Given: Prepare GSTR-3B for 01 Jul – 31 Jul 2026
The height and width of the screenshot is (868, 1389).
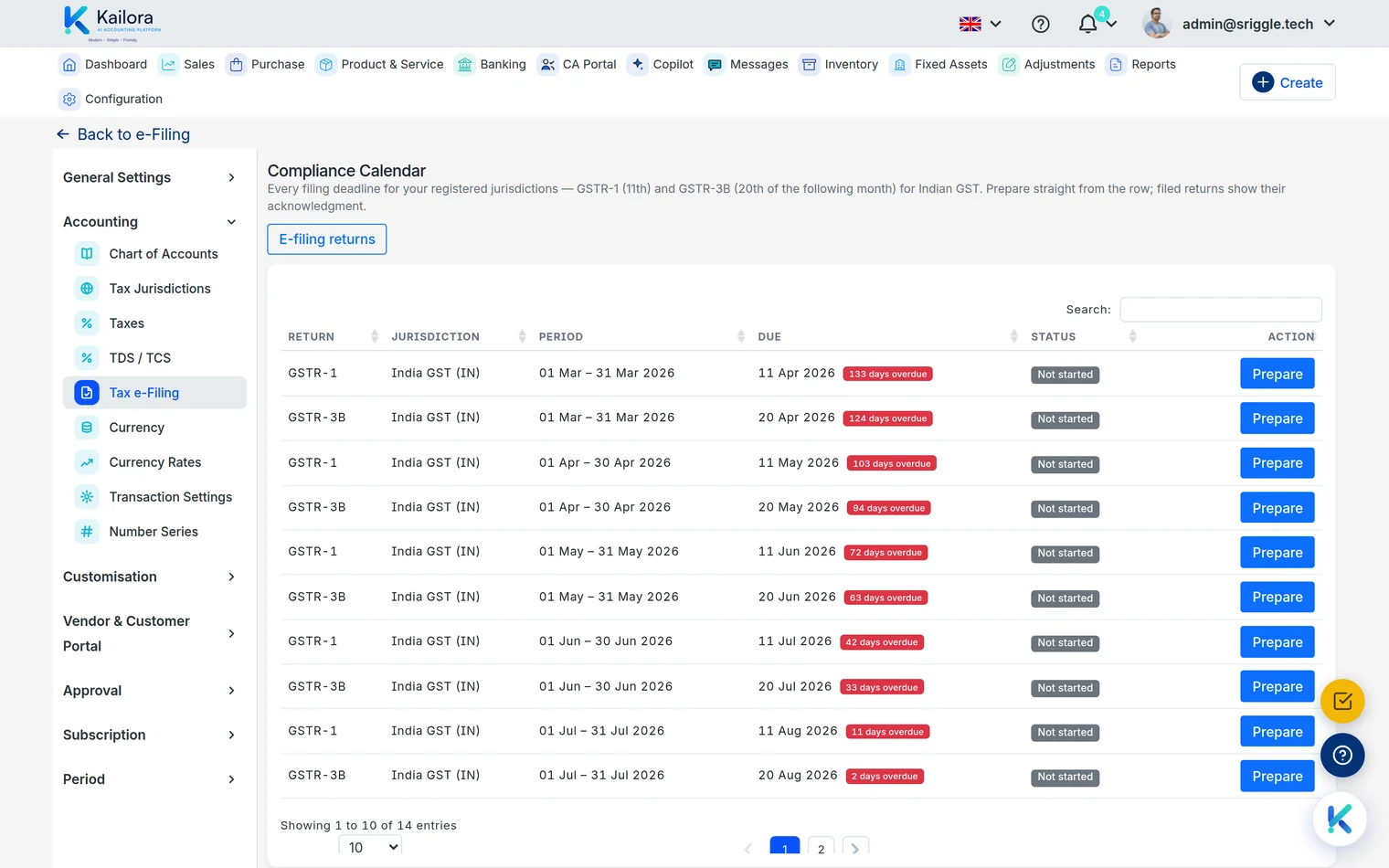Looking at the screenshot, I should point(1277,776).
